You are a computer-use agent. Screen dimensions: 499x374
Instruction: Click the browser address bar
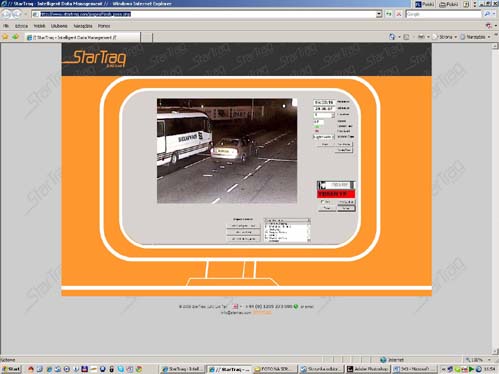(205, 14)
